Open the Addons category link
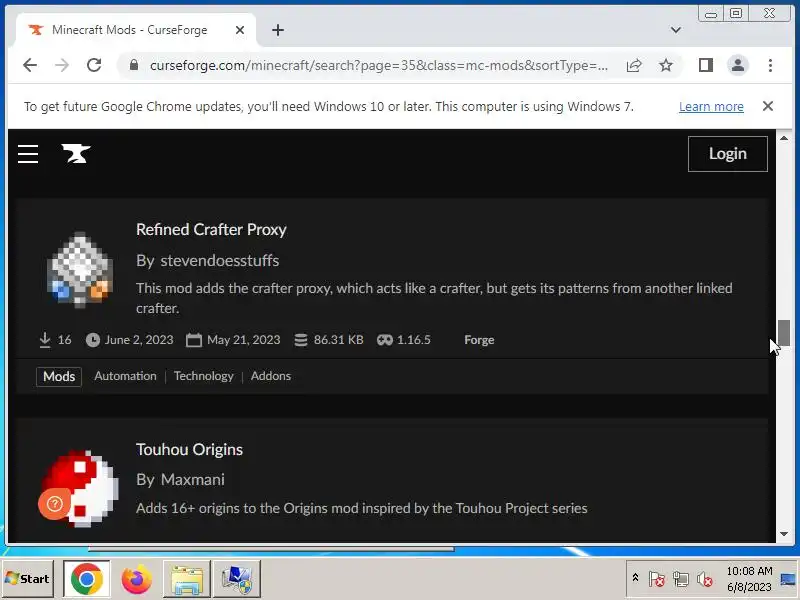Viewport: 800px width, 600px height. click(271, 376)
